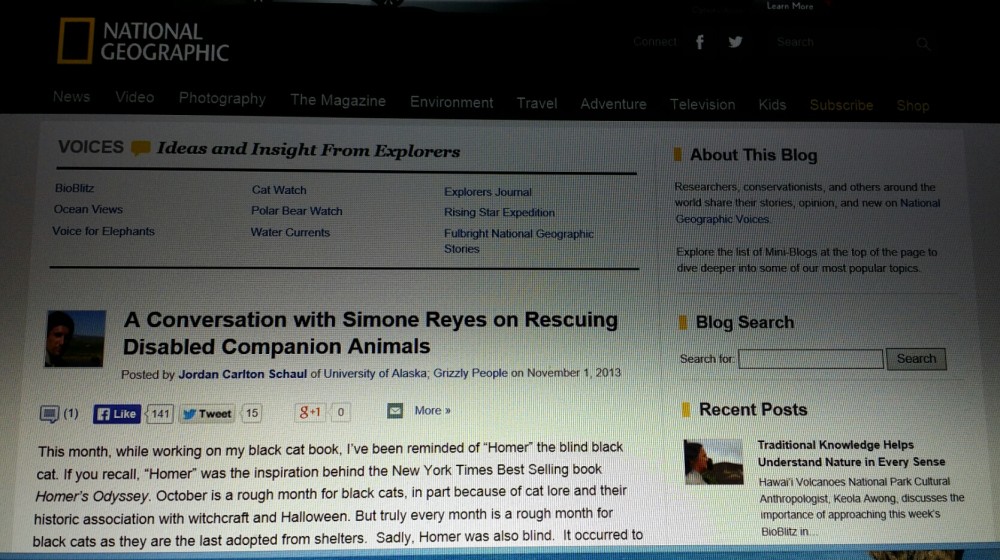
Task: Click the Blog Search heading
Action: (745, 322)
